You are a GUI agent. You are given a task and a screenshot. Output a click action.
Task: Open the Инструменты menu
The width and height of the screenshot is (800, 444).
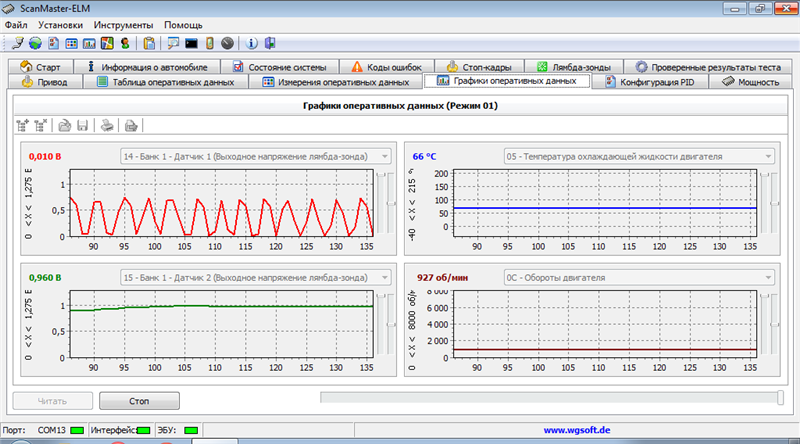[x=124, y=23]
